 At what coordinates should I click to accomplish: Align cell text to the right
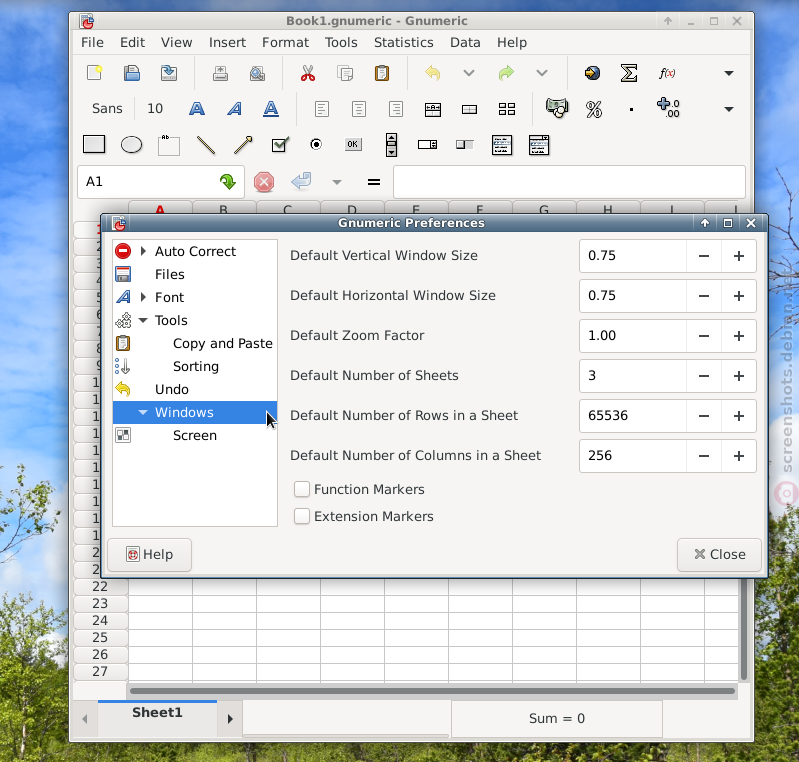tap(396, 109)
